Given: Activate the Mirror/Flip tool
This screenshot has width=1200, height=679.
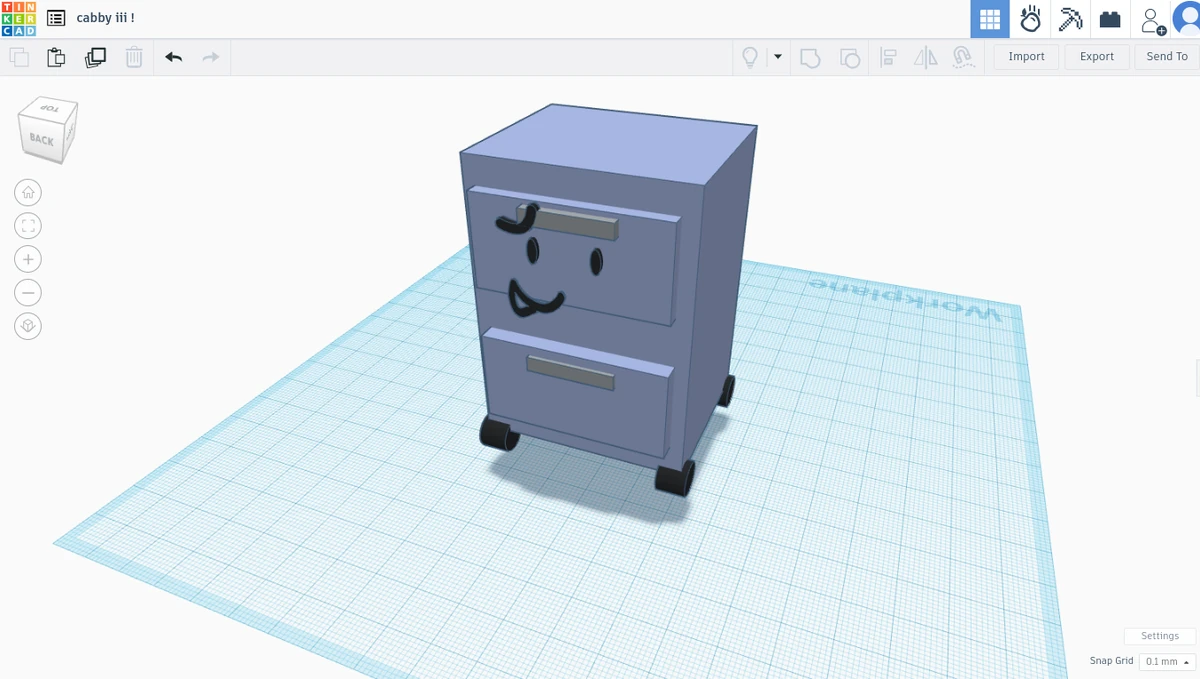Looking at the screenshot, I should (926, 57).
